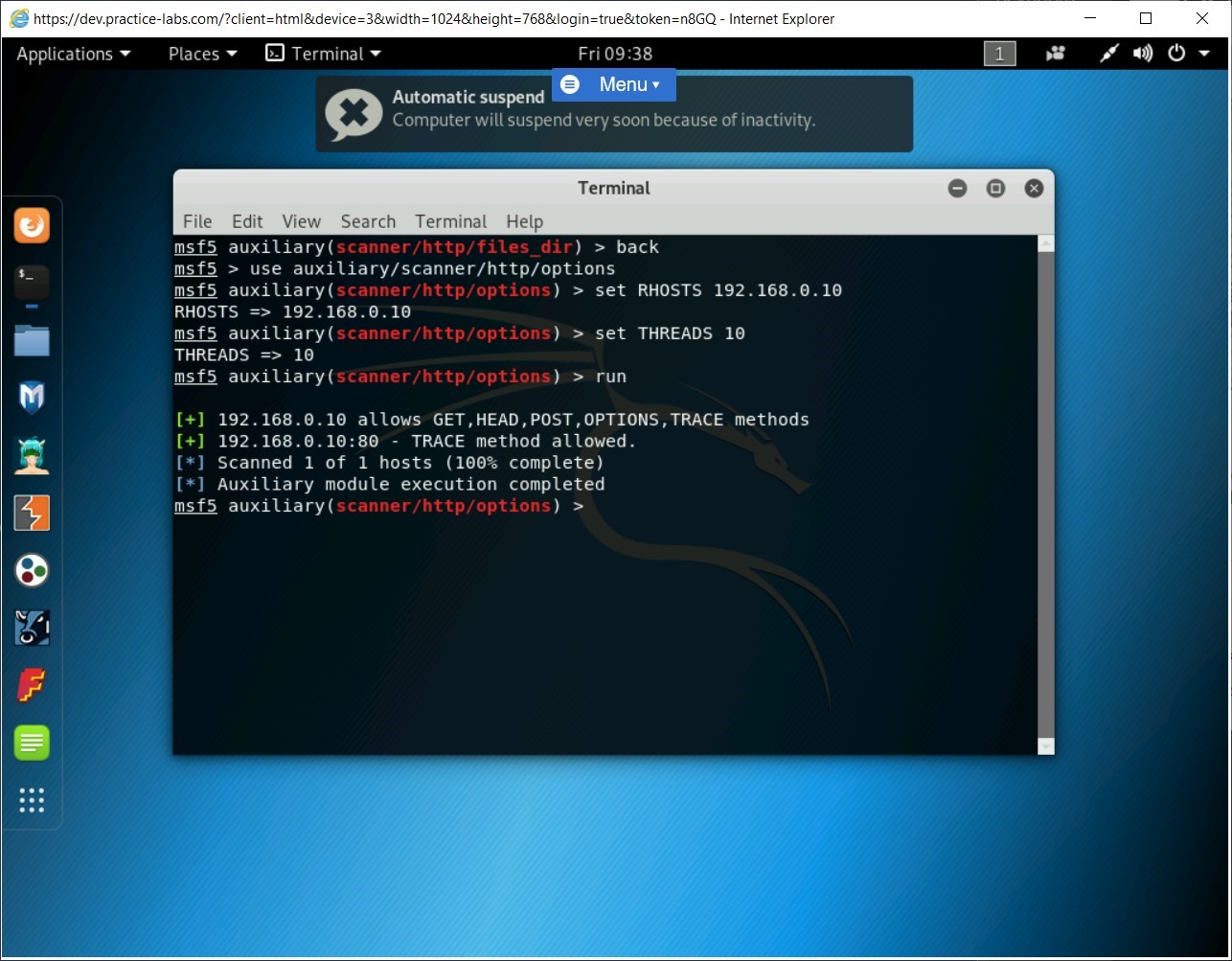Open the blue Menu dropdown
This screenshot has width=1232, height=961.
[x=613, y=84]
